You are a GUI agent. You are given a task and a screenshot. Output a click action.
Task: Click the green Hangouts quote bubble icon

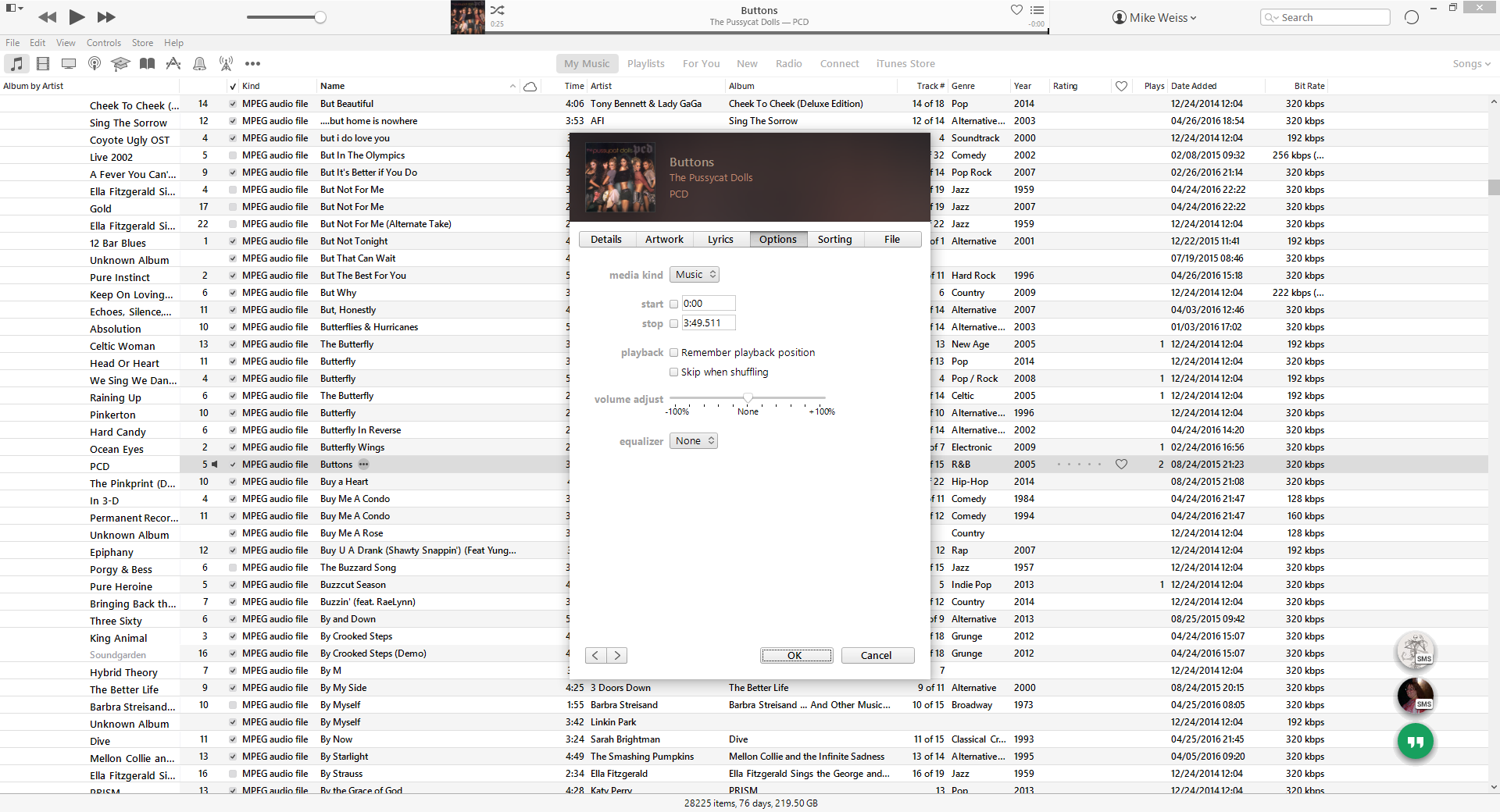pyautogui.click(x=1416, y=741)
